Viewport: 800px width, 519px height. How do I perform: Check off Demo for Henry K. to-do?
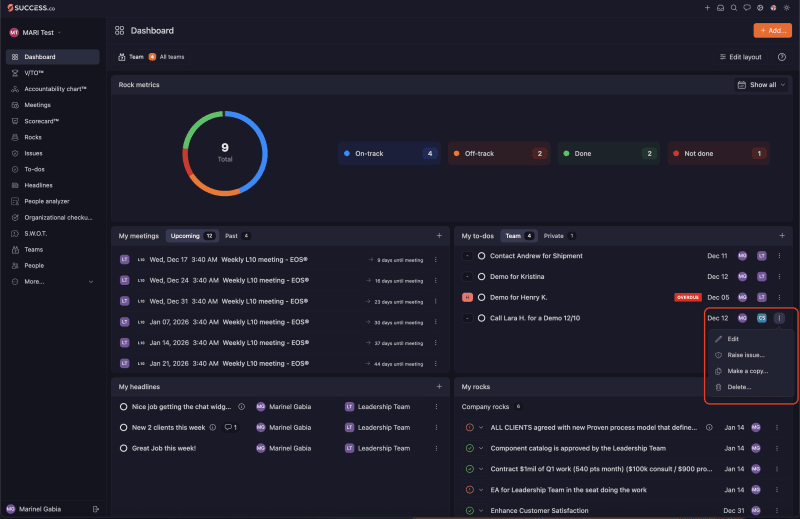click(x=481, y=298)
